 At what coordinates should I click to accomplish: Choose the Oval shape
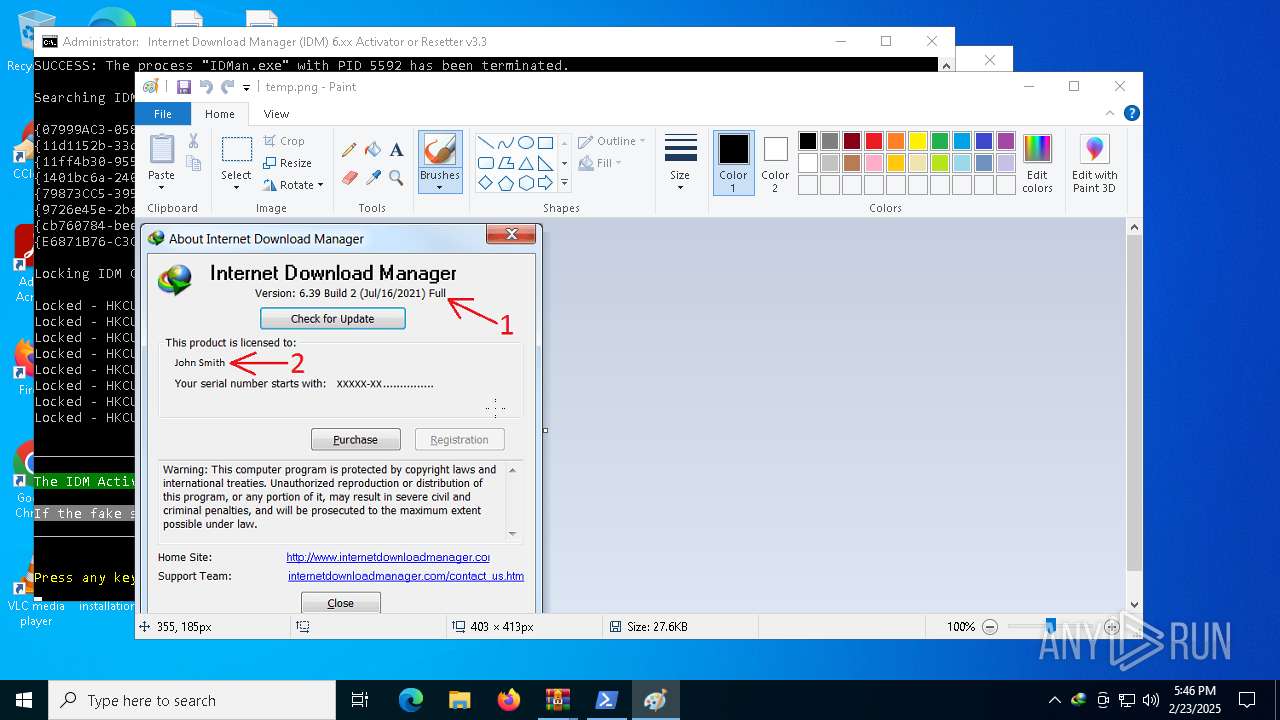(x=525, y=143)
